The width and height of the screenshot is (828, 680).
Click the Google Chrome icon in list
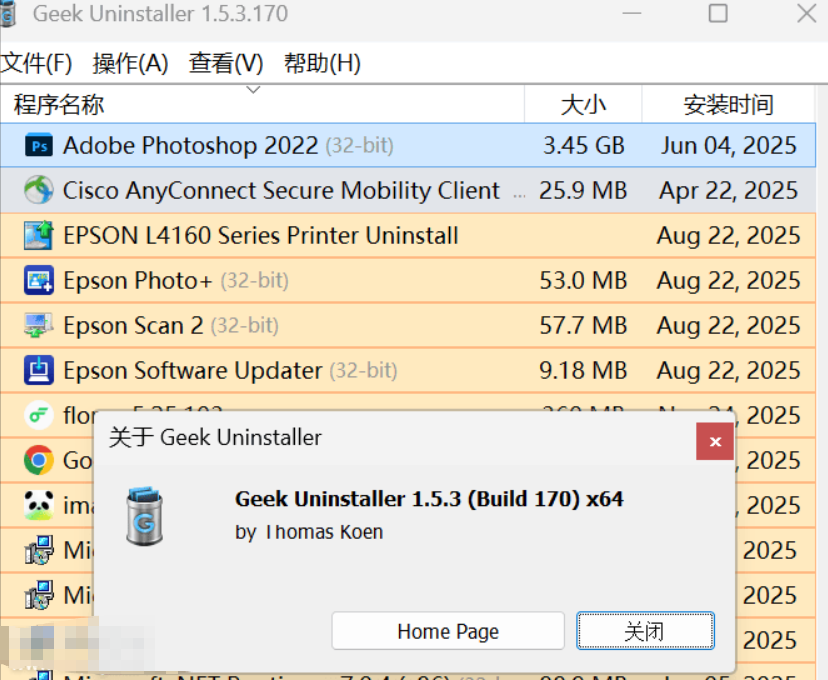pos(39,460)
